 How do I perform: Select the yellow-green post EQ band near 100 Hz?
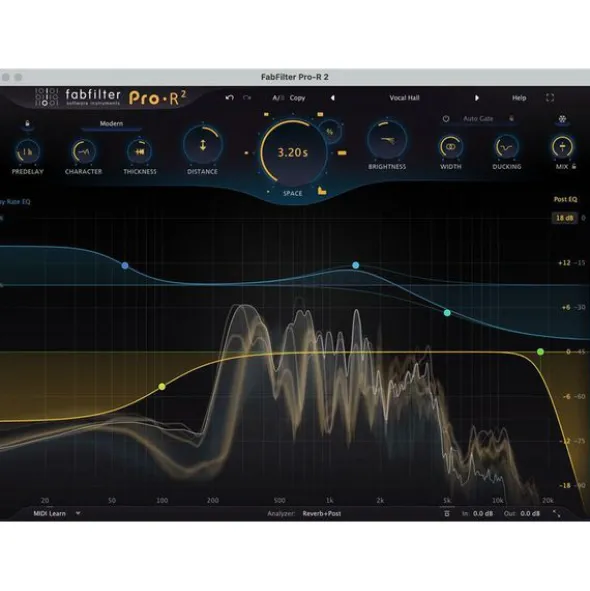click(x=162, y=386)
